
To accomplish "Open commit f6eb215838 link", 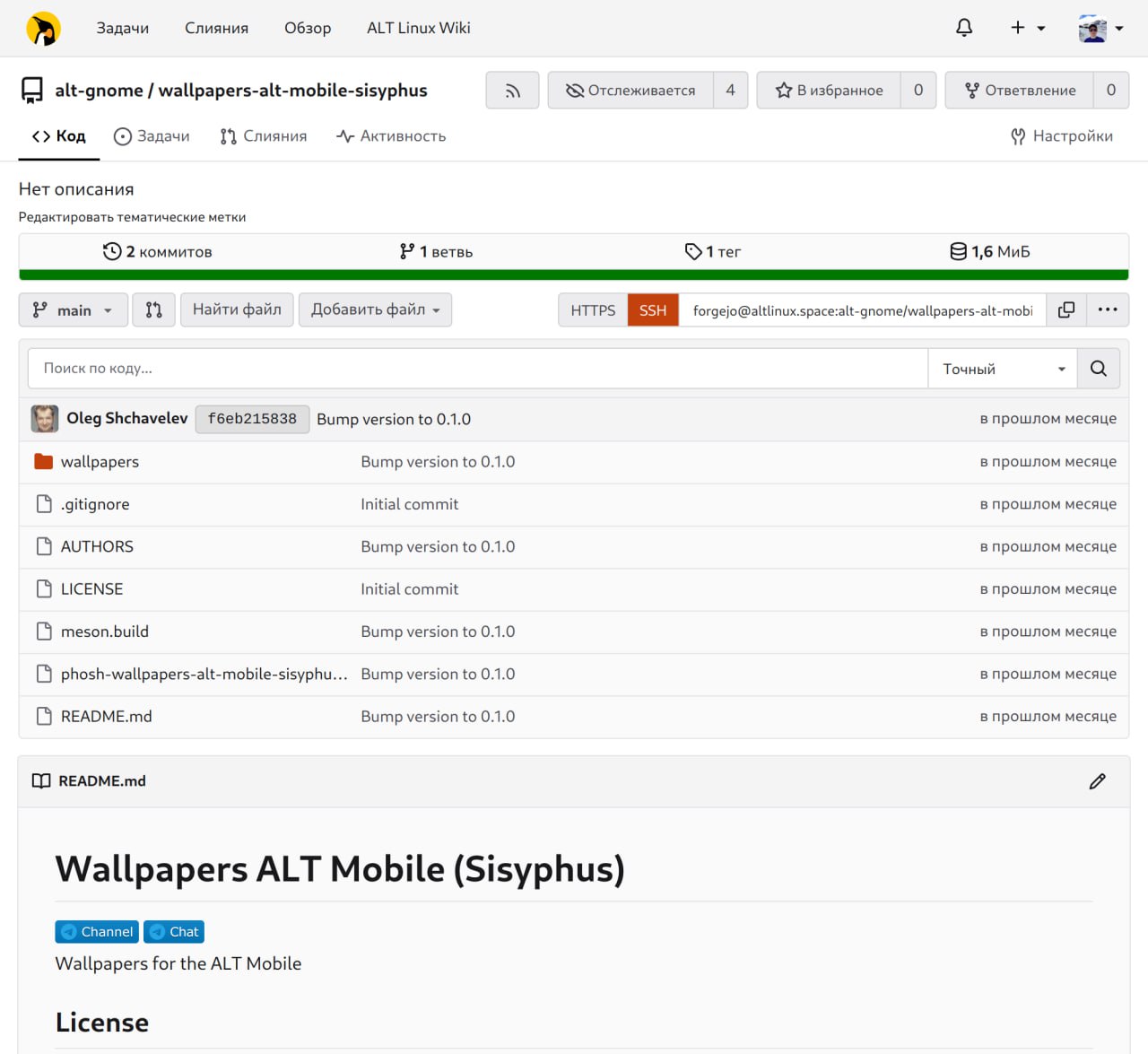I will [x=252, y=419].
